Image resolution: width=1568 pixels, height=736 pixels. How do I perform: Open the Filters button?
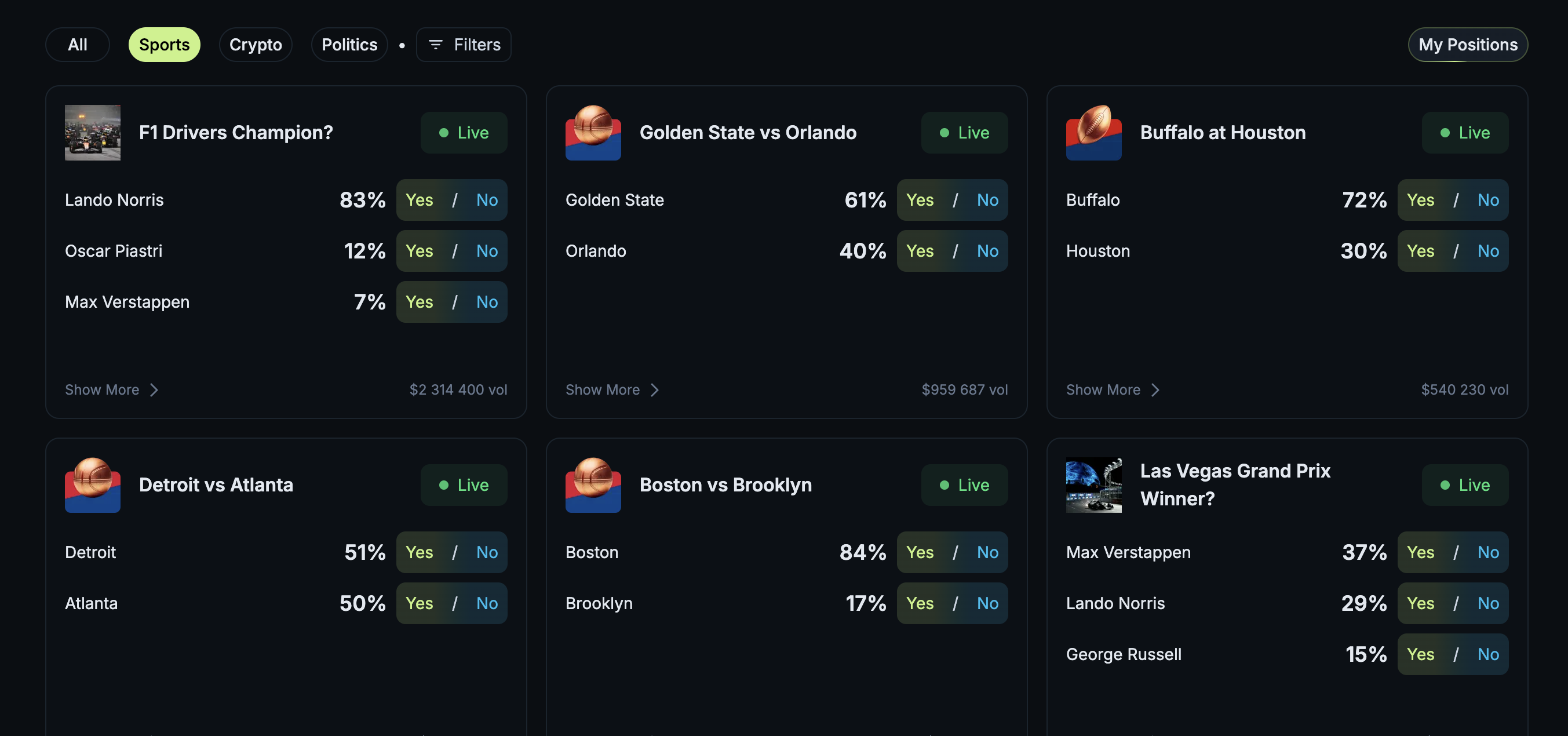[464, 45]
